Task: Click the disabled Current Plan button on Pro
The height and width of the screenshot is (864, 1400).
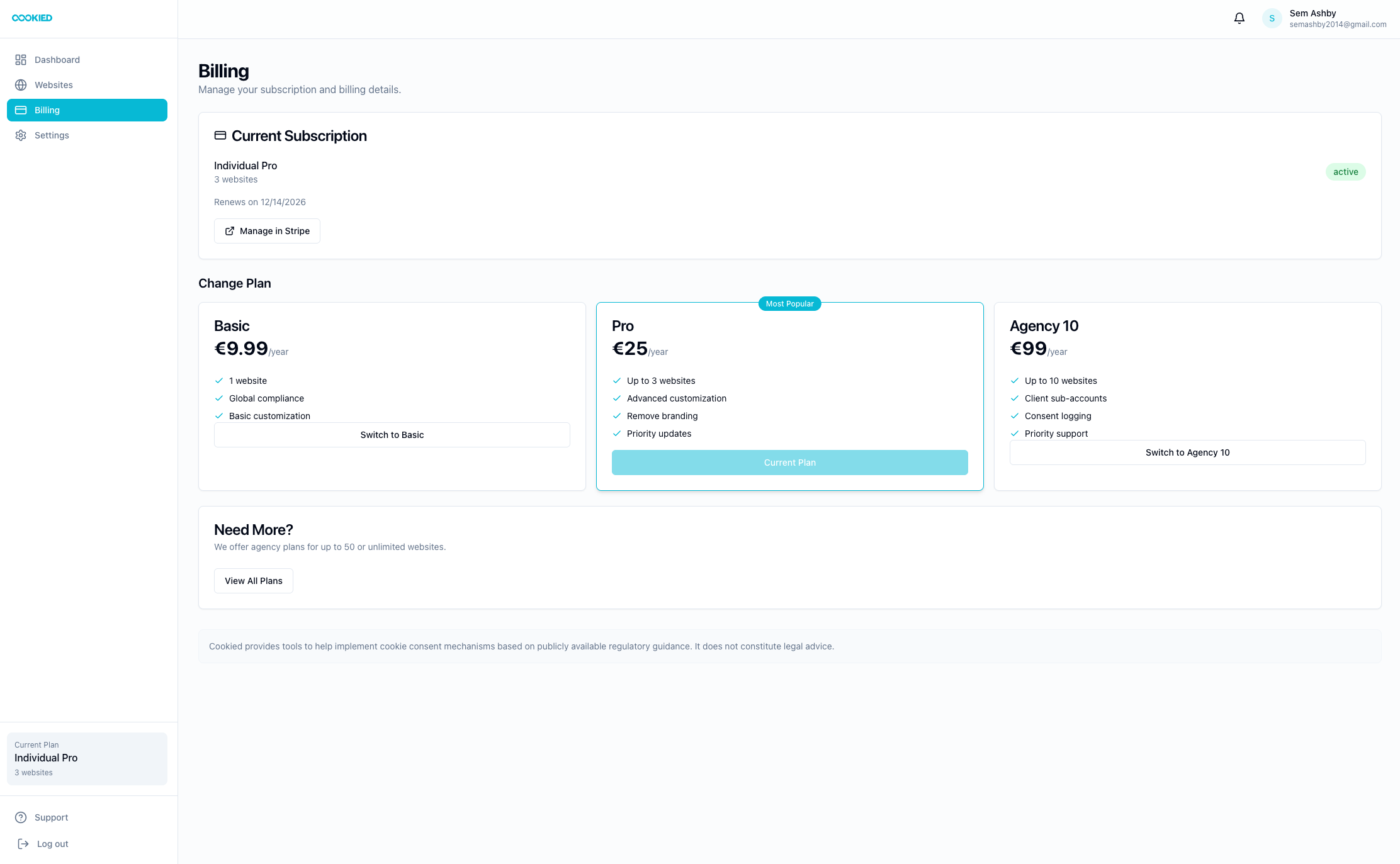Action: (x=789, y=463)
